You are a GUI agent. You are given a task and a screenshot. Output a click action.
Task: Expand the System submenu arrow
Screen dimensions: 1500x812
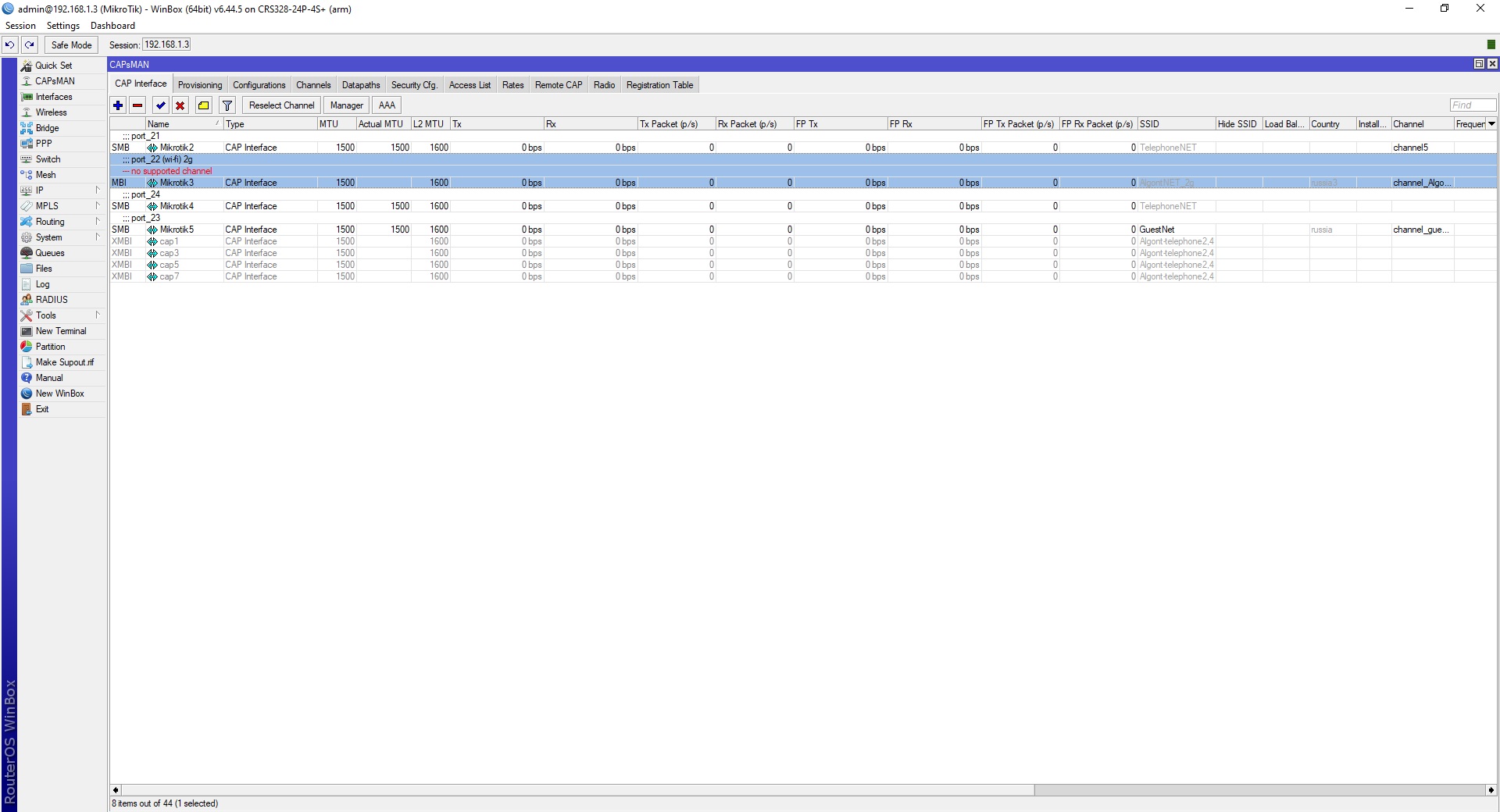(x=98, y=237)
